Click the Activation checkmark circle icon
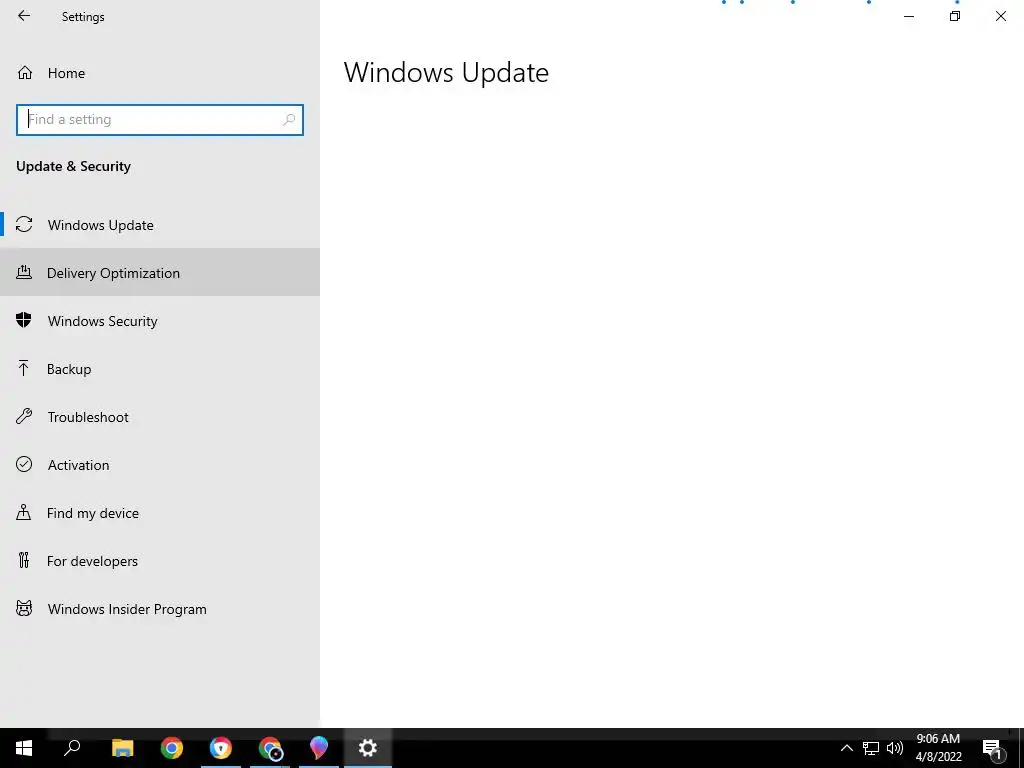This screenshot has height=768, width=1024. tap(24, 464)
